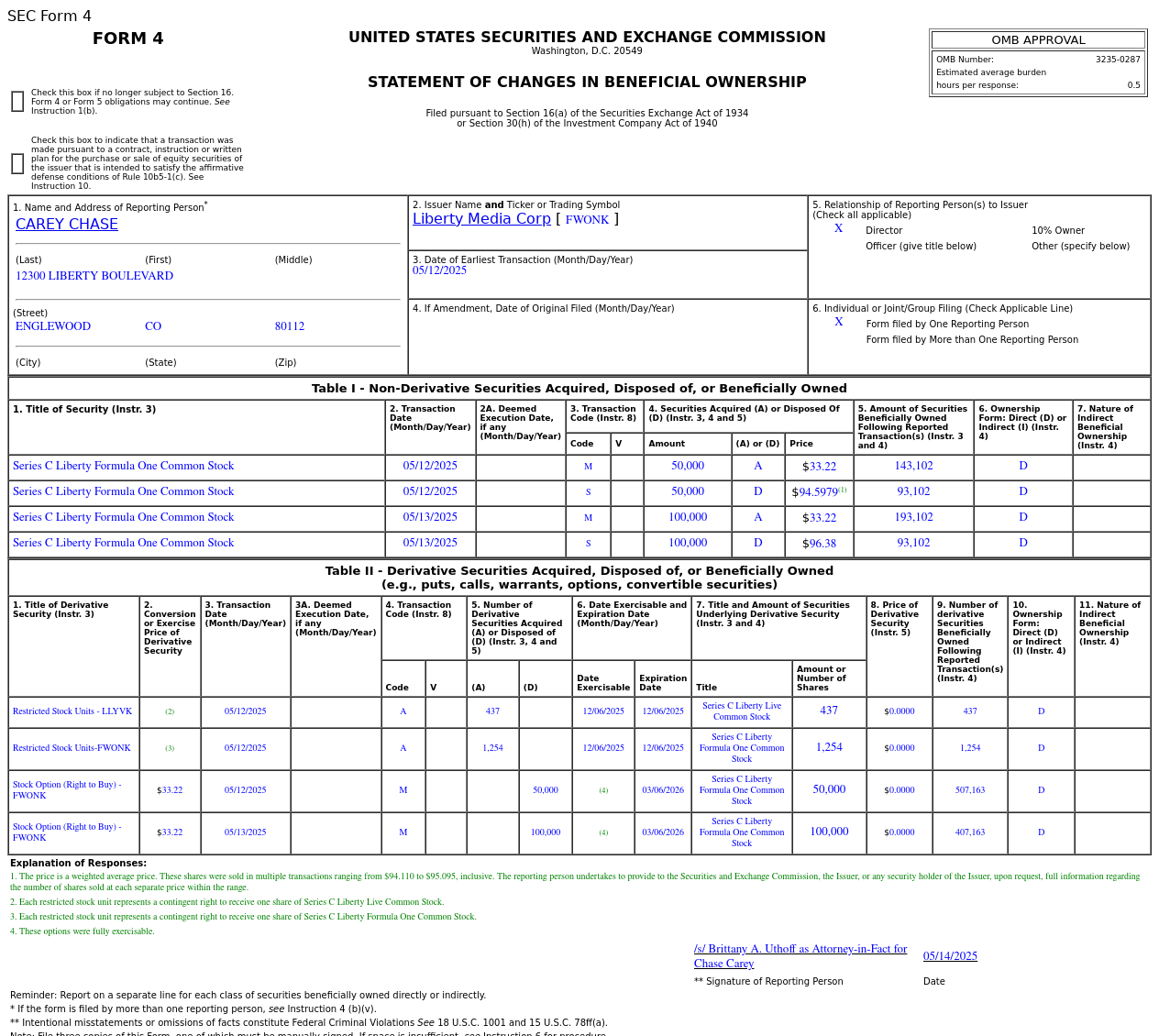
Task: Click the OMB Number value 3235-0287
Action: coord(1118,60)
